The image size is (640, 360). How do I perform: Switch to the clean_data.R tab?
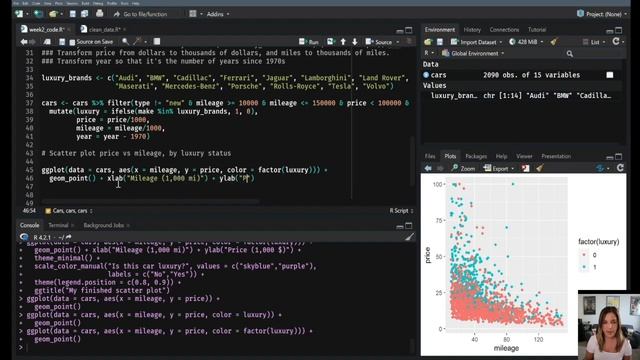click(x=103, y=29)
